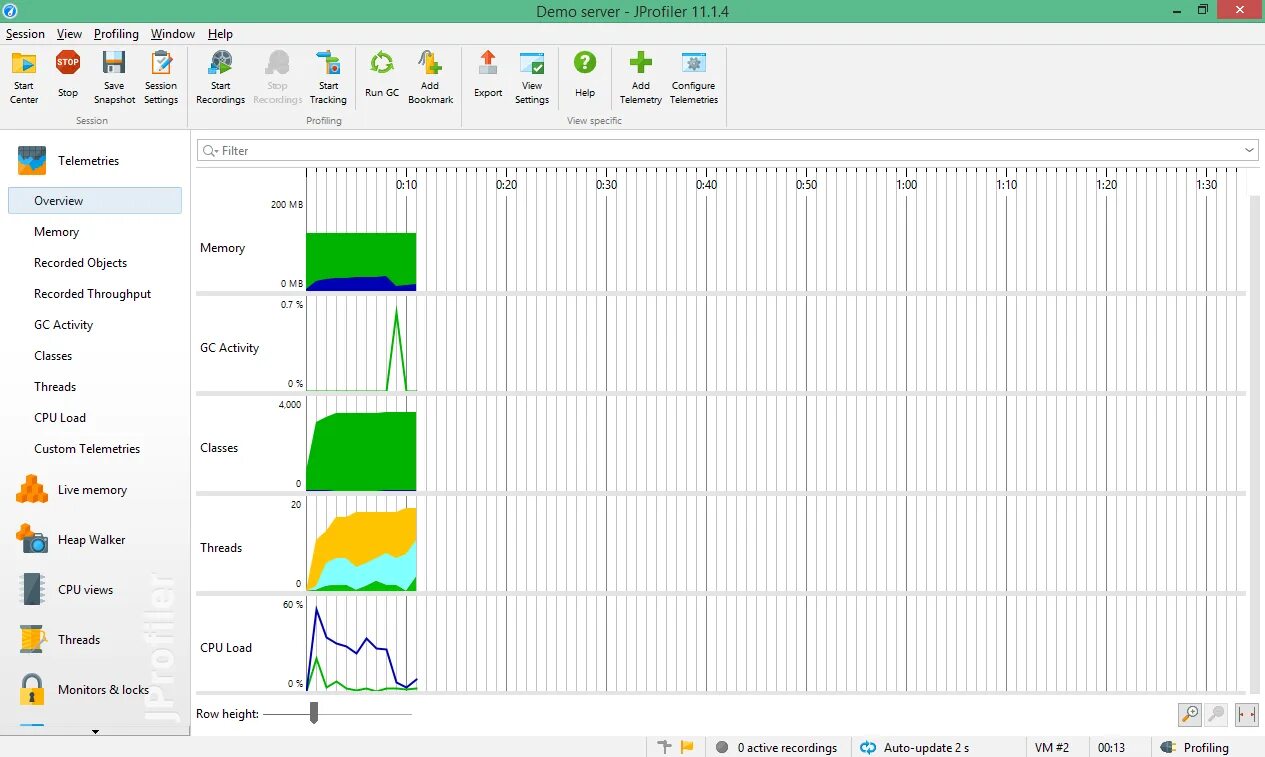Toggle the zoom-in magnifier in the corner

pos(1189,714)
